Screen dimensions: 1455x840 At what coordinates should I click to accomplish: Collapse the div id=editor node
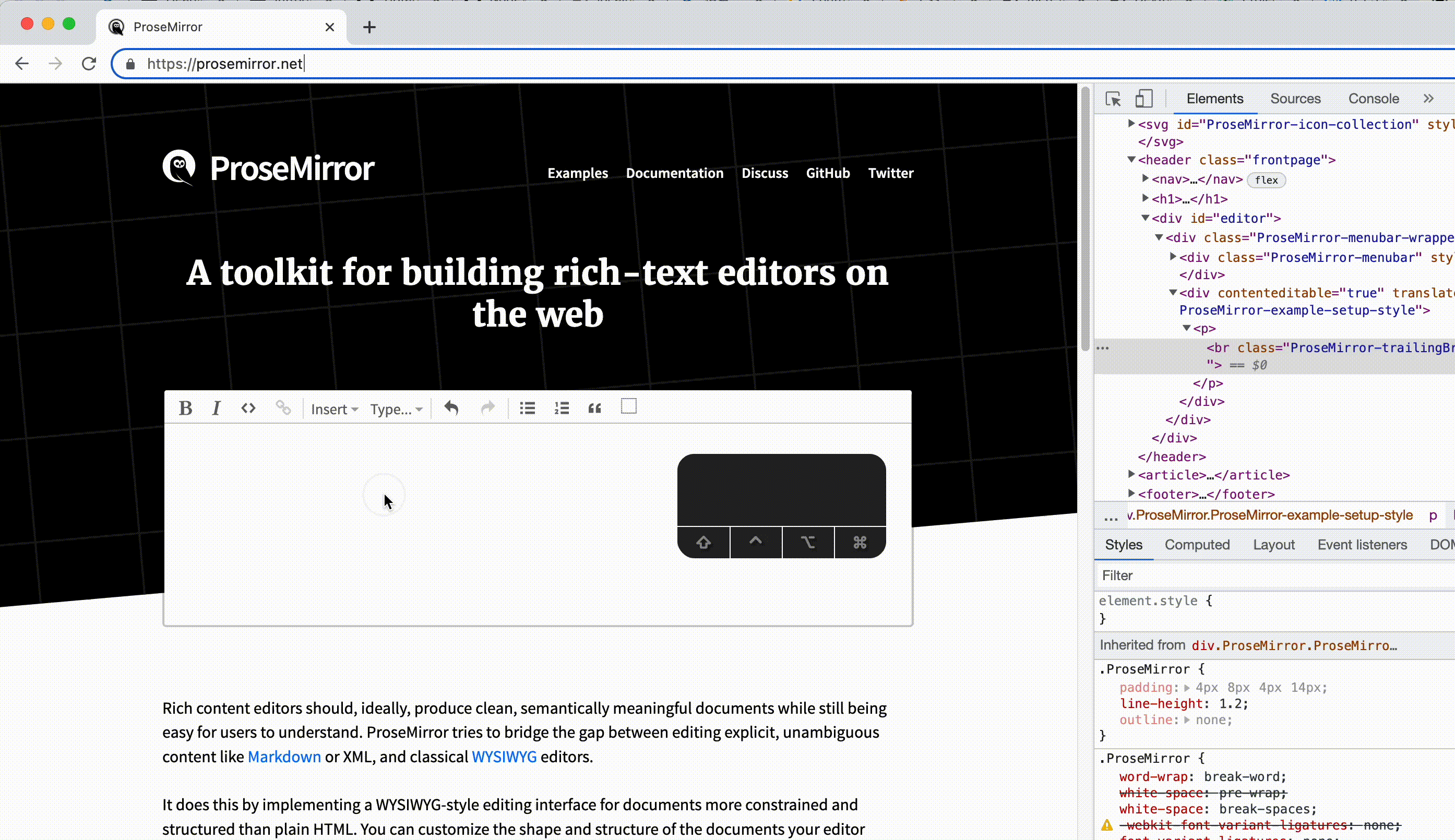click(x=1145, y=218)
